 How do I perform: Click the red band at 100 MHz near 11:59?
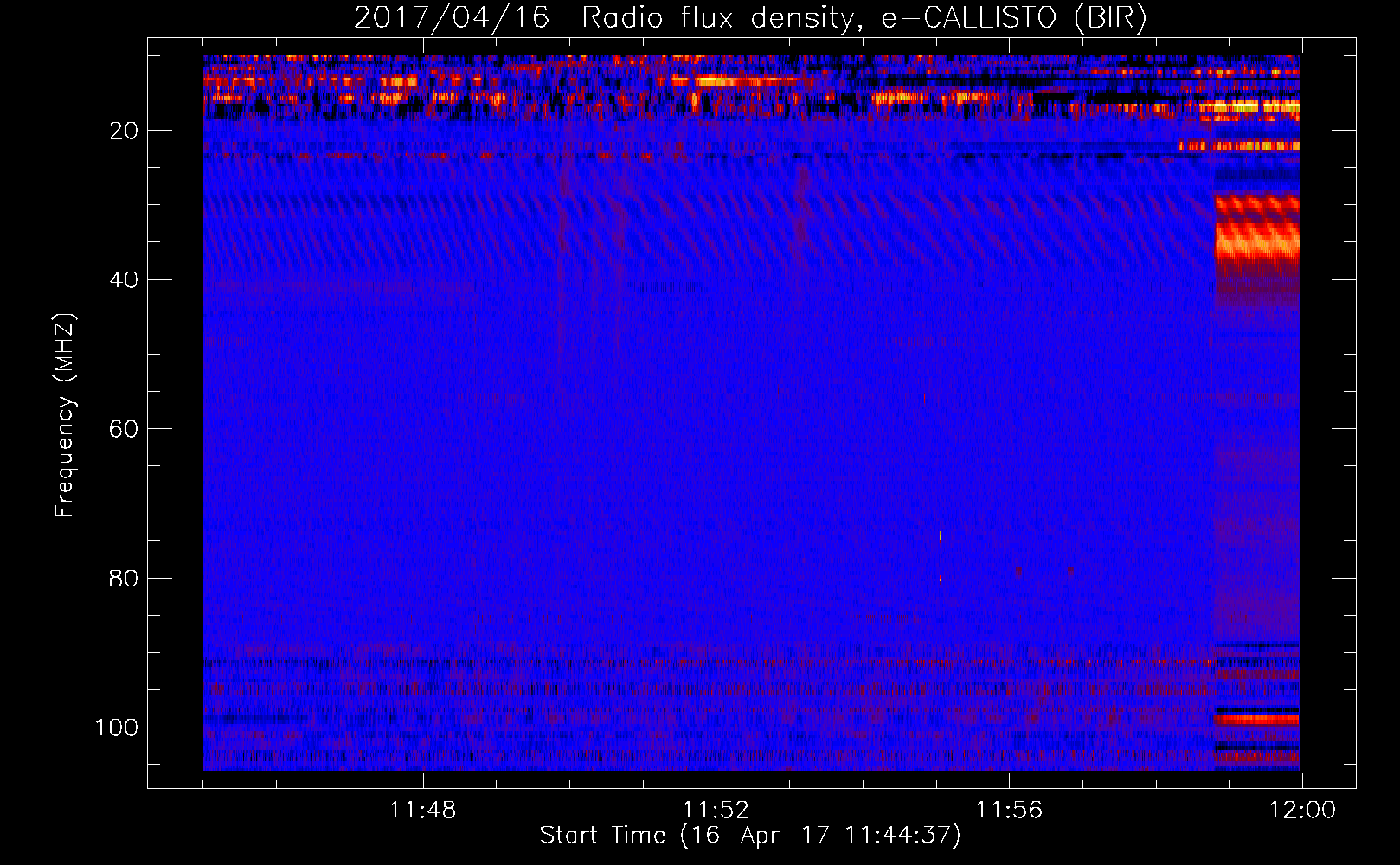click(x=1257, y=719)
